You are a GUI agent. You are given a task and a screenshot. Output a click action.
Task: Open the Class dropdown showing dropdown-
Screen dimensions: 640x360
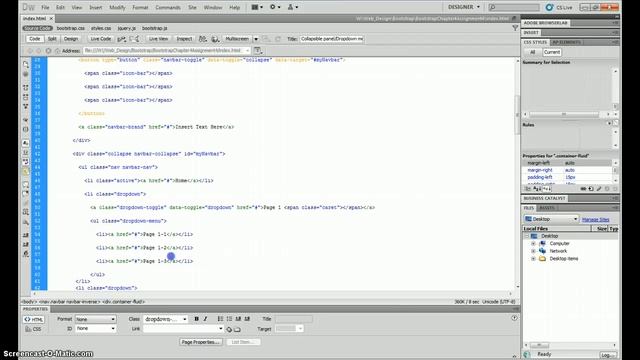pos(166,319)
